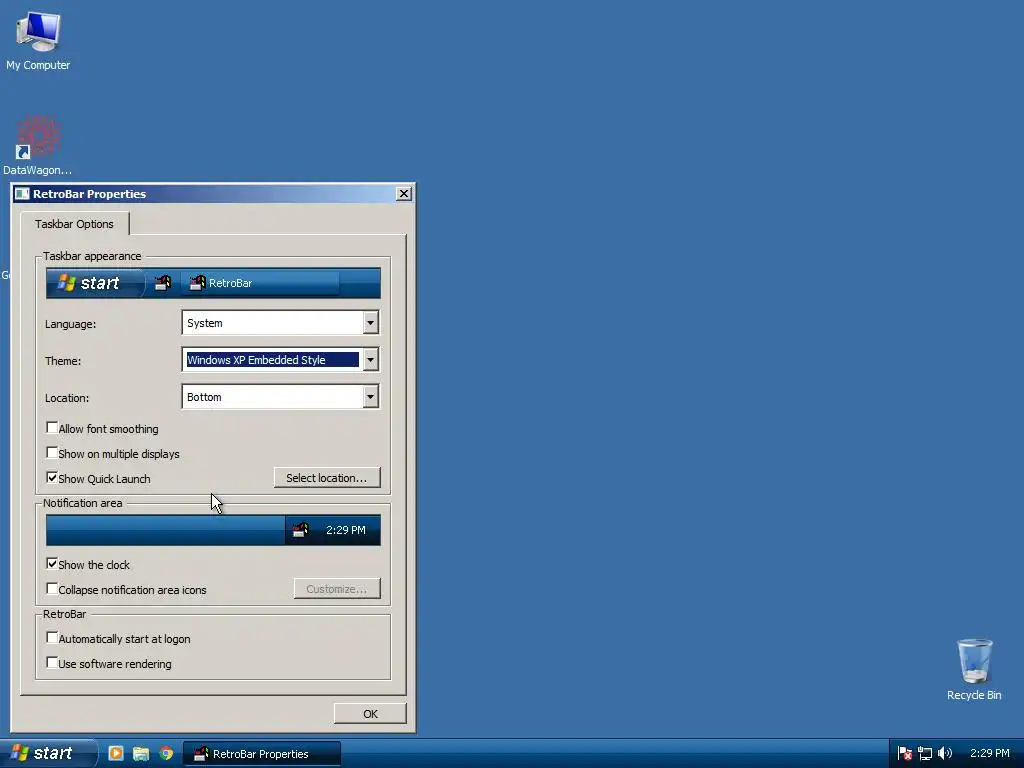Screen dimensions: 1024x768
Task: Open the Windows start menu
Action: [x=47, y=753]
